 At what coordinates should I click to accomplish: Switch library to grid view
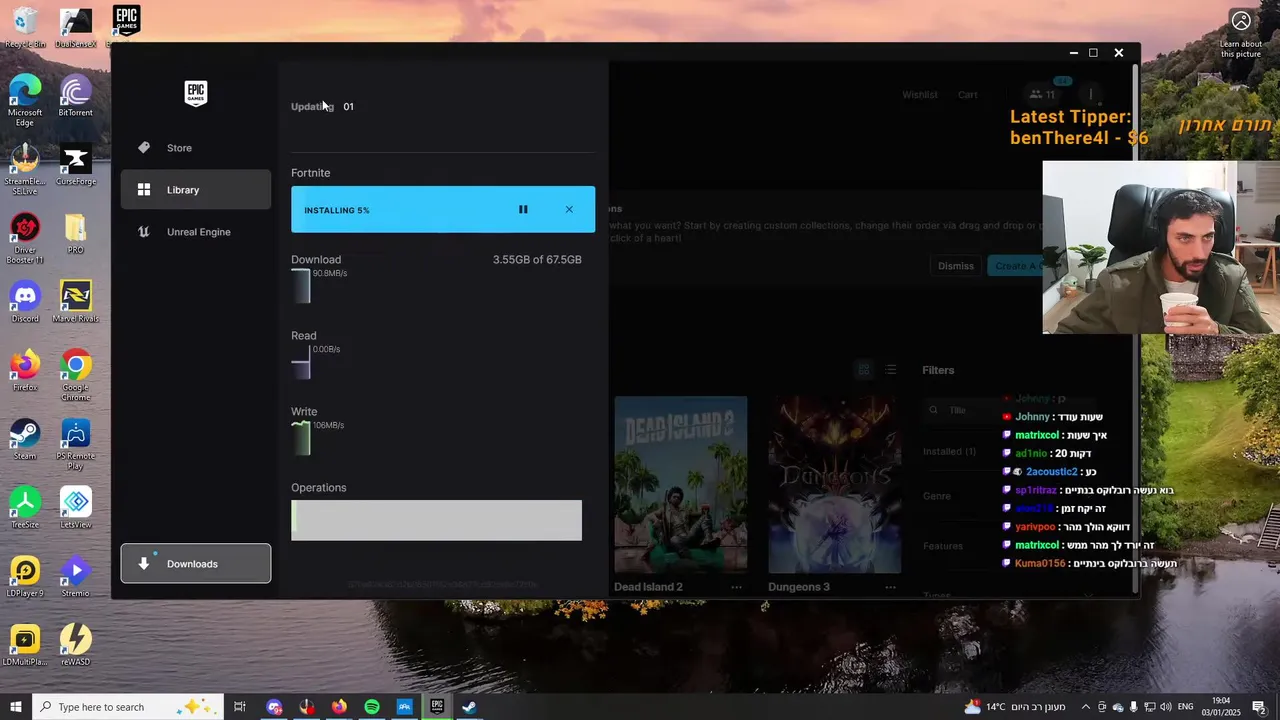[864, 370]
